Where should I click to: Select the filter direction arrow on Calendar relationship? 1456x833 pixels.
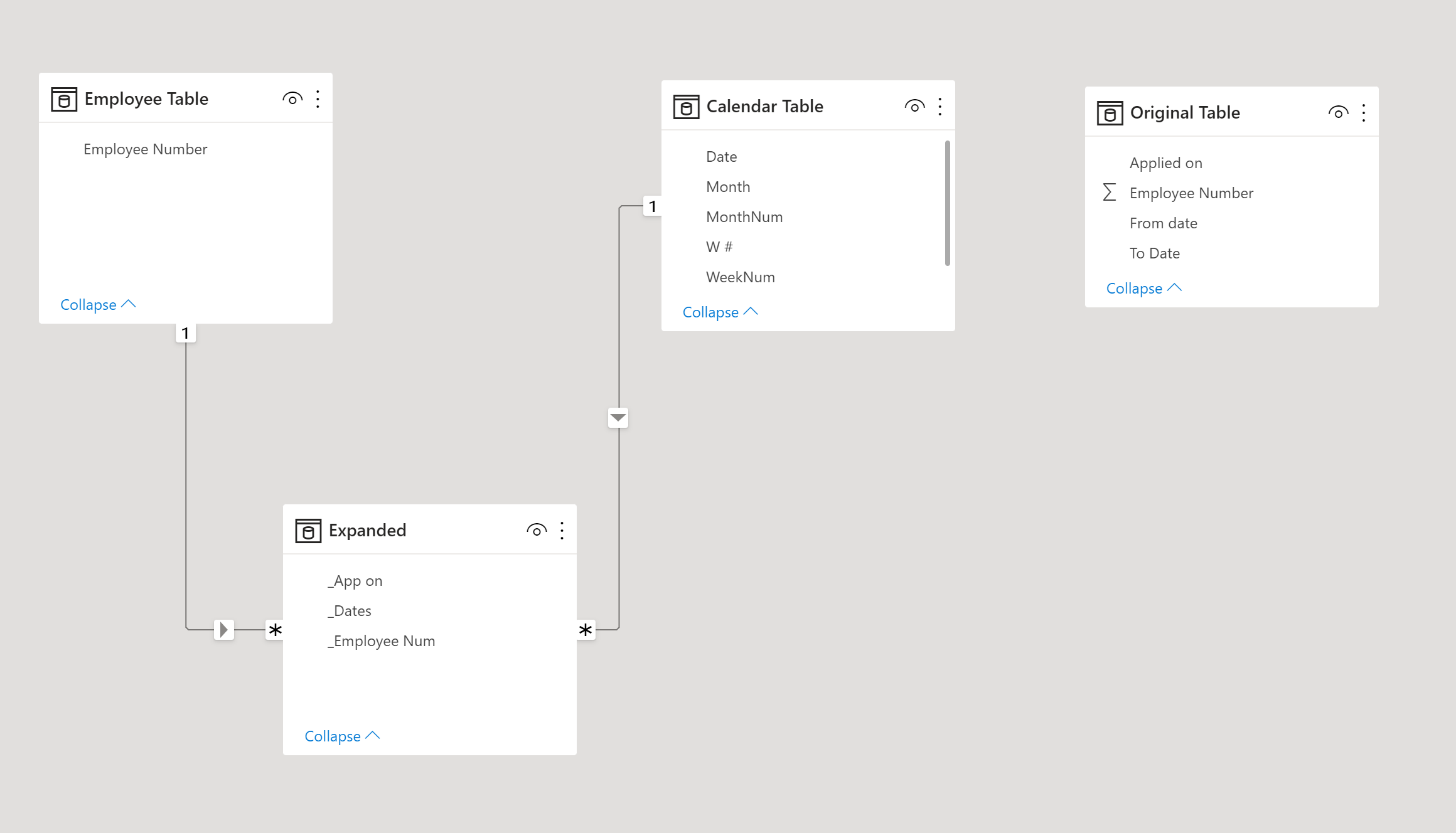pos(618,418)
